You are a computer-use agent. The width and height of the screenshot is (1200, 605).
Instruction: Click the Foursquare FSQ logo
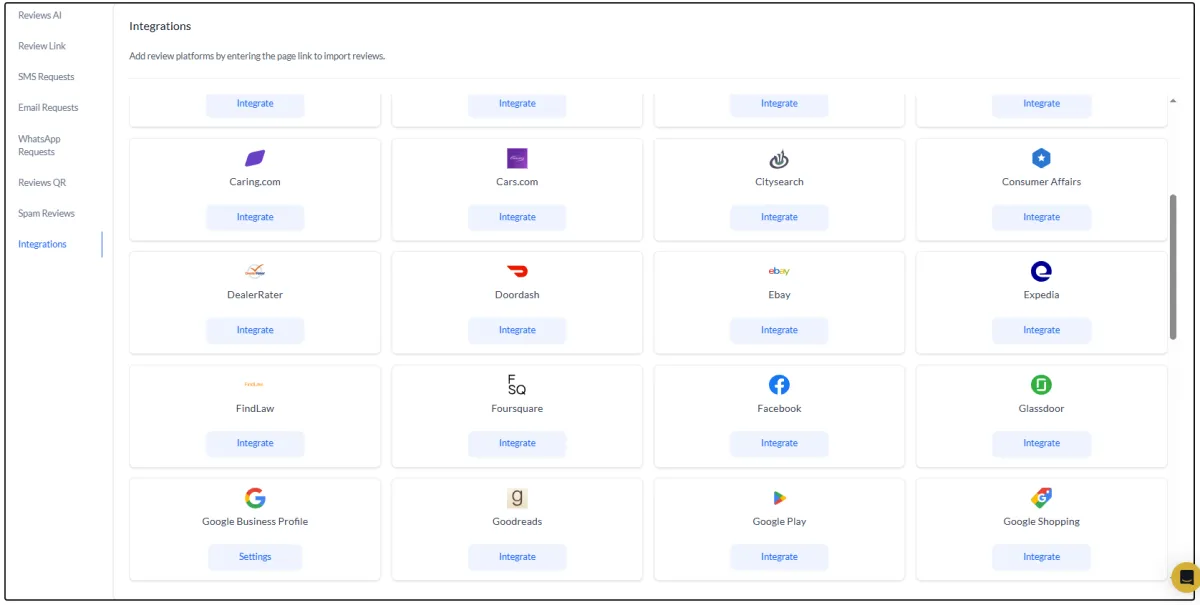pyautogui.click(x=517, y=384)
